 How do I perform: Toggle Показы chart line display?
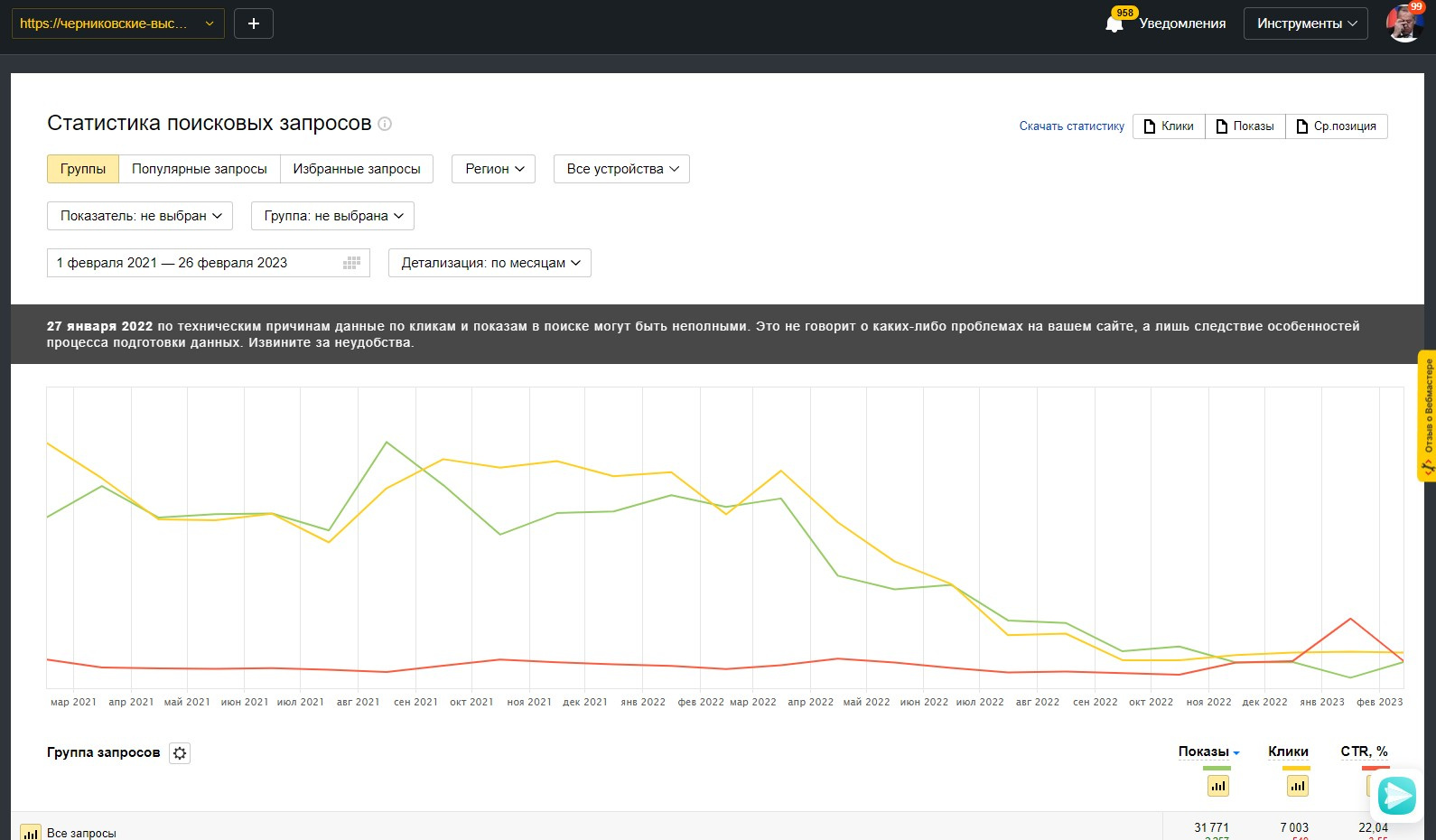(x=1217, y=786)
